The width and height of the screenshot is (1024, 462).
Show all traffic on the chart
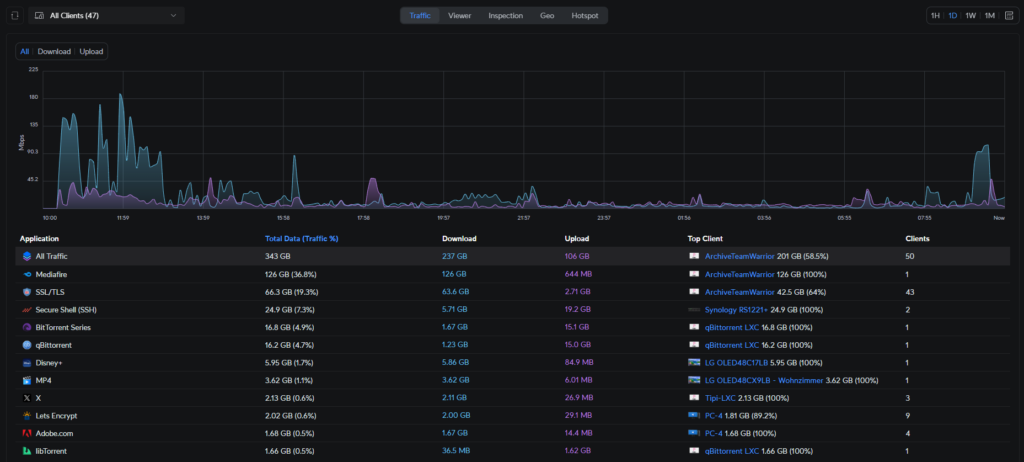24,51
